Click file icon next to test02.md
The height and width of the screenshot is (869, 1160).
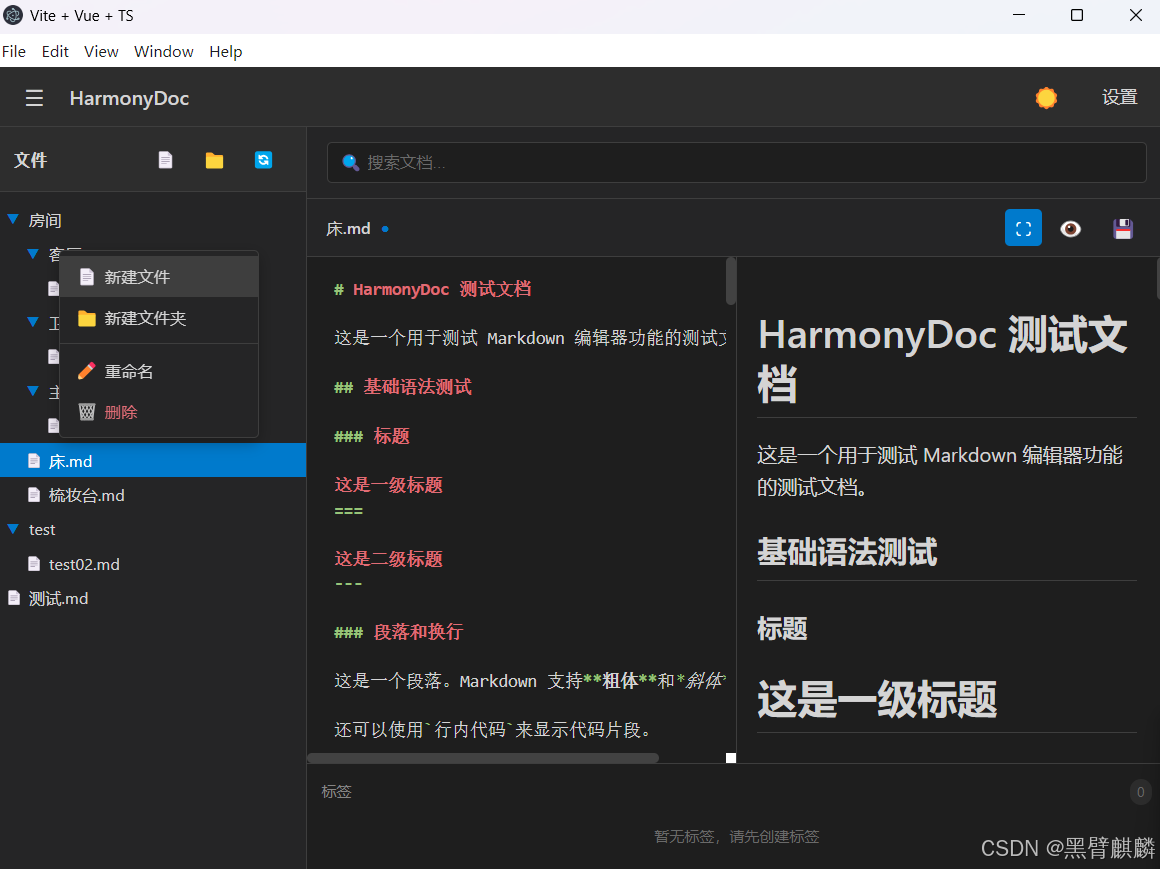coord(34,564)
